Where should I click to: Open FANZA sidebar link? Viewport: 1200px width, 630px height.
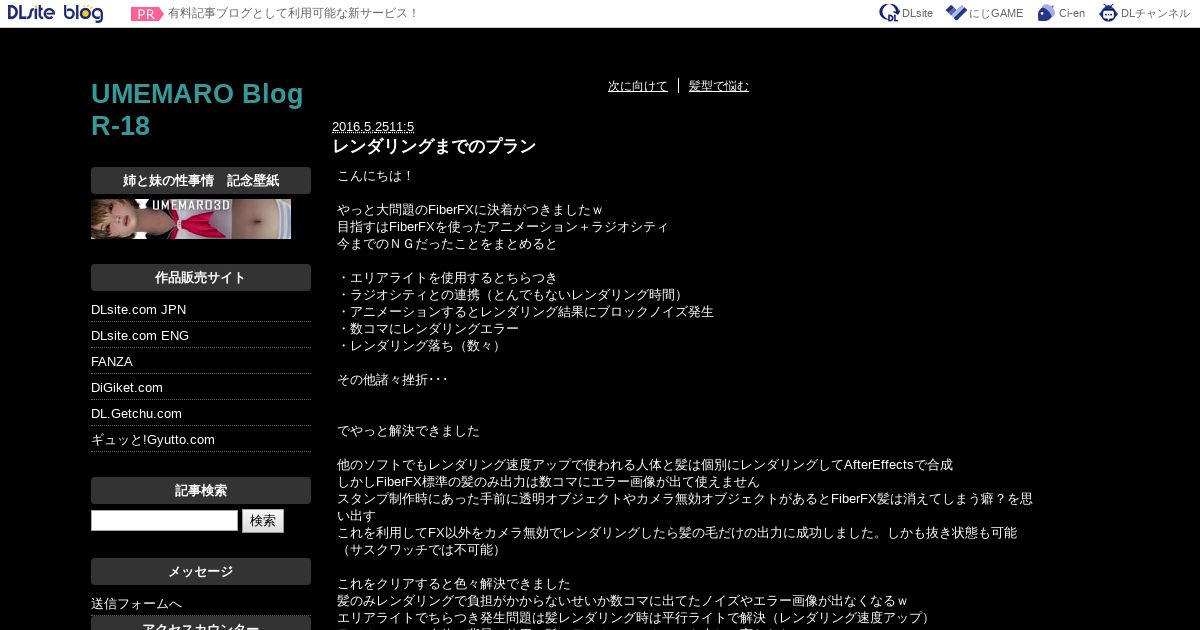coord(112,362)
